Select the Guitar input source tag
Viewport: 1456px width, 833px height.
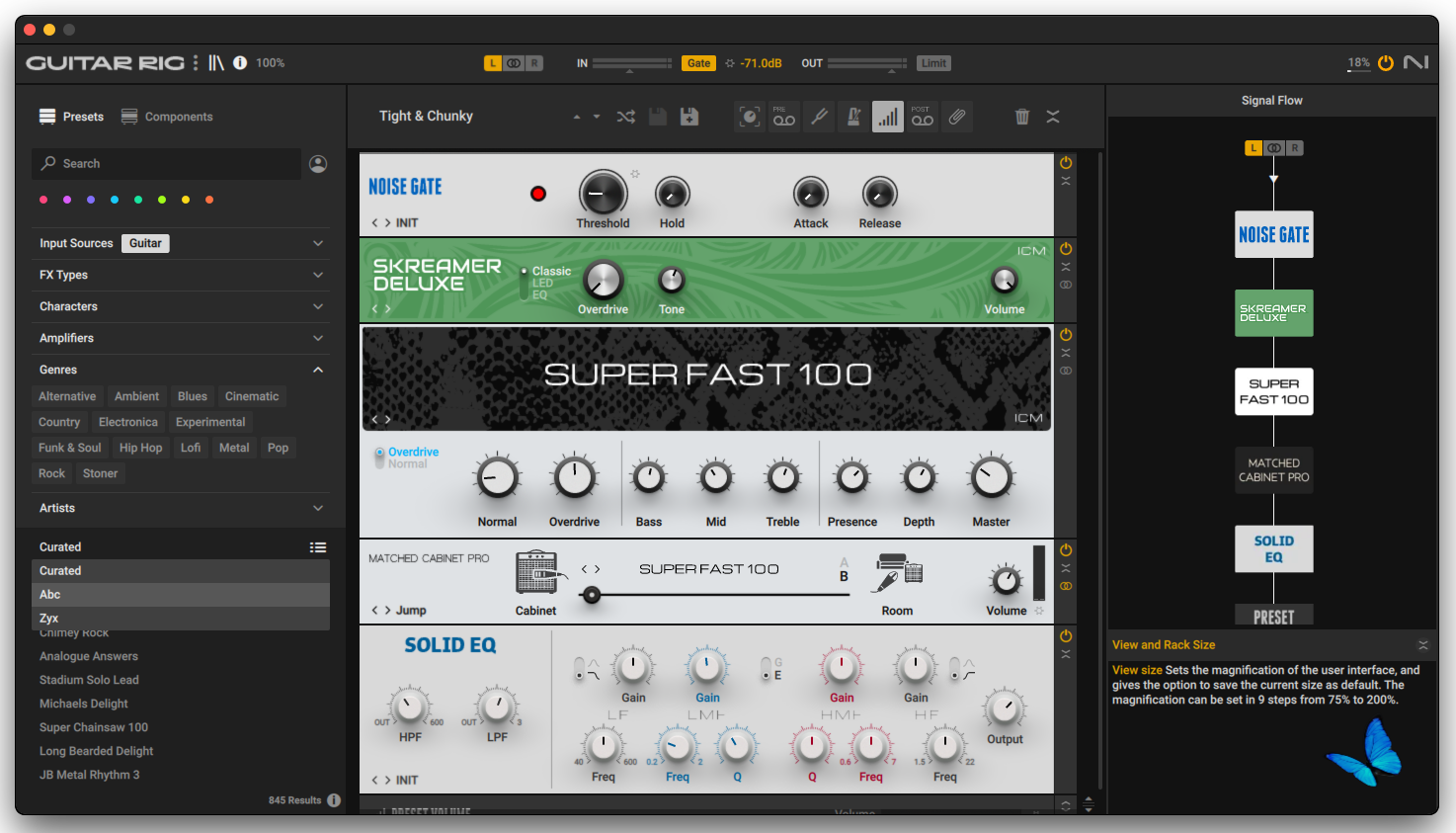pos(145,243)
